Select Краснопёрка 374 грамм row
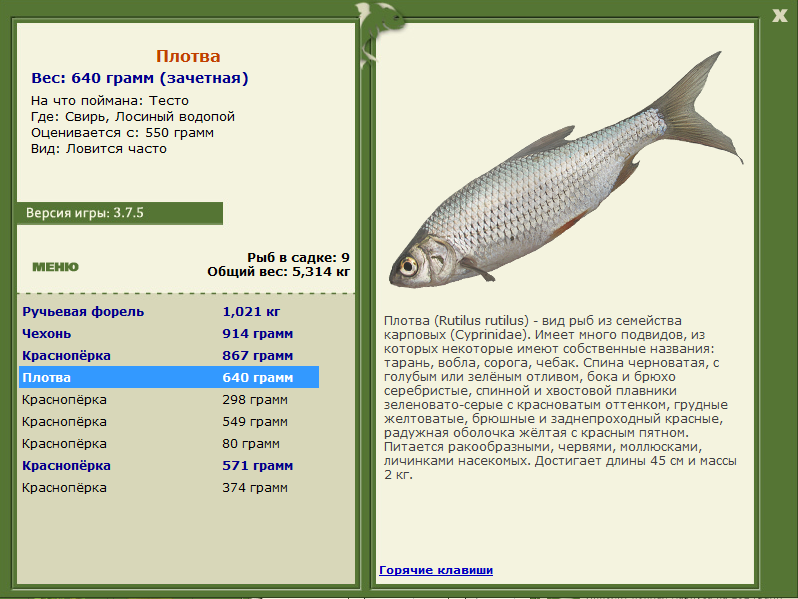798x599 pixels. pyautogui.click(x=169, y=488)
